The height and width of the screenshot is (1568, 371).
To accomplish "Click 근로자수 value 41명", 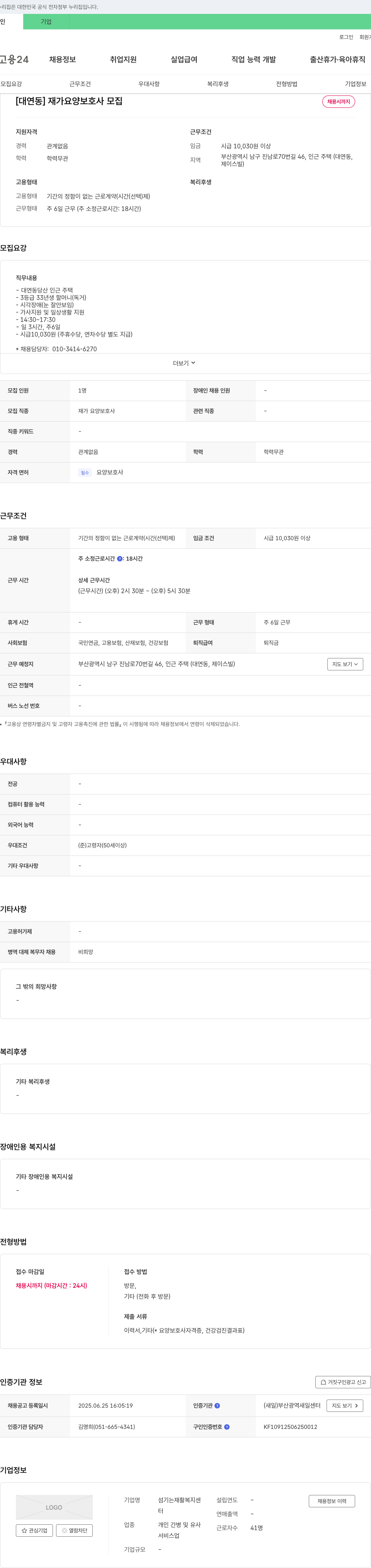I will (257, 1528).
